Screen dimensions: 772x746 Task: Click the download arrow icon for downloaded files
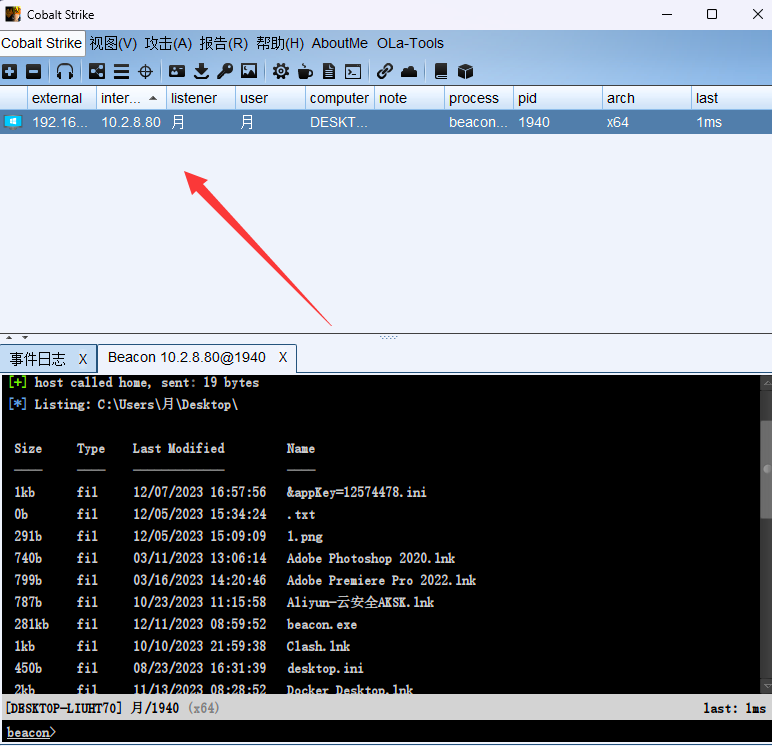coord(201,71)
